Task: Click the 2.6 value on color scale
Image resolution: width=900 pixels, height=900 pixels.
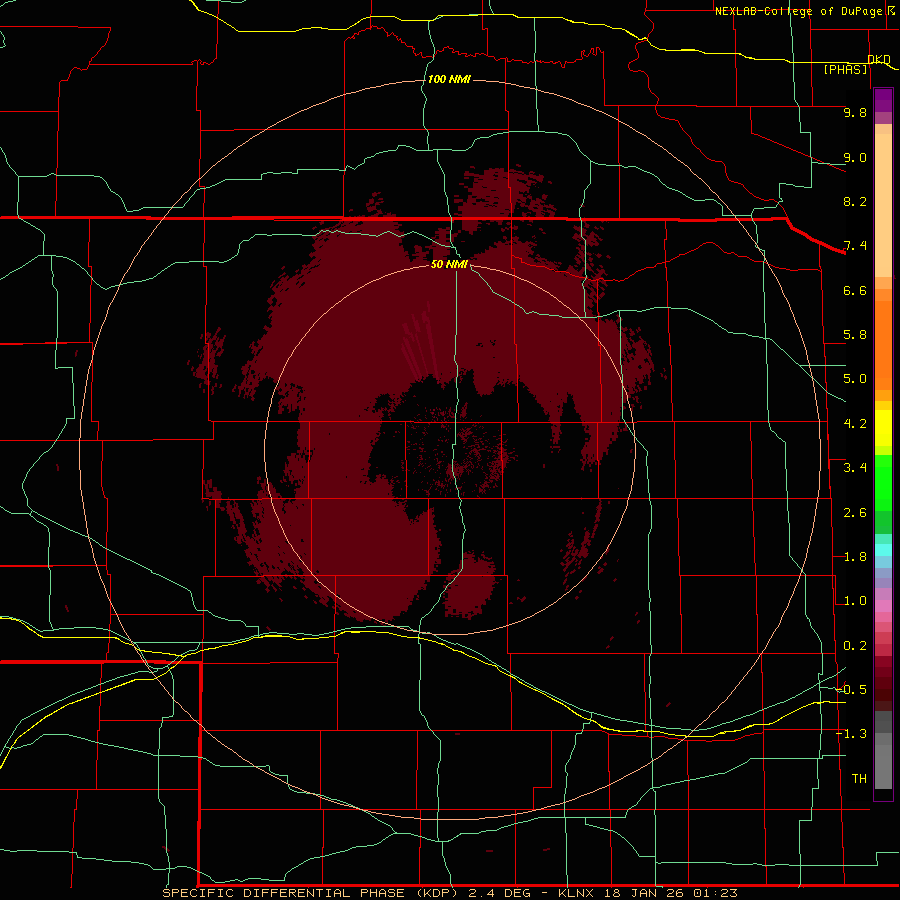Action: (x=855, y=513)
